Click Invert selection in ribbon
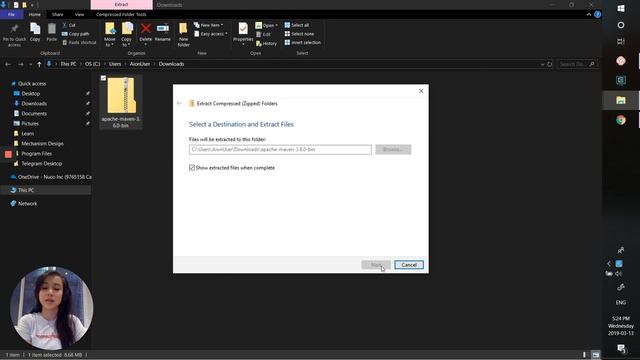The image size is (640, 360). (x=302, y=42)
